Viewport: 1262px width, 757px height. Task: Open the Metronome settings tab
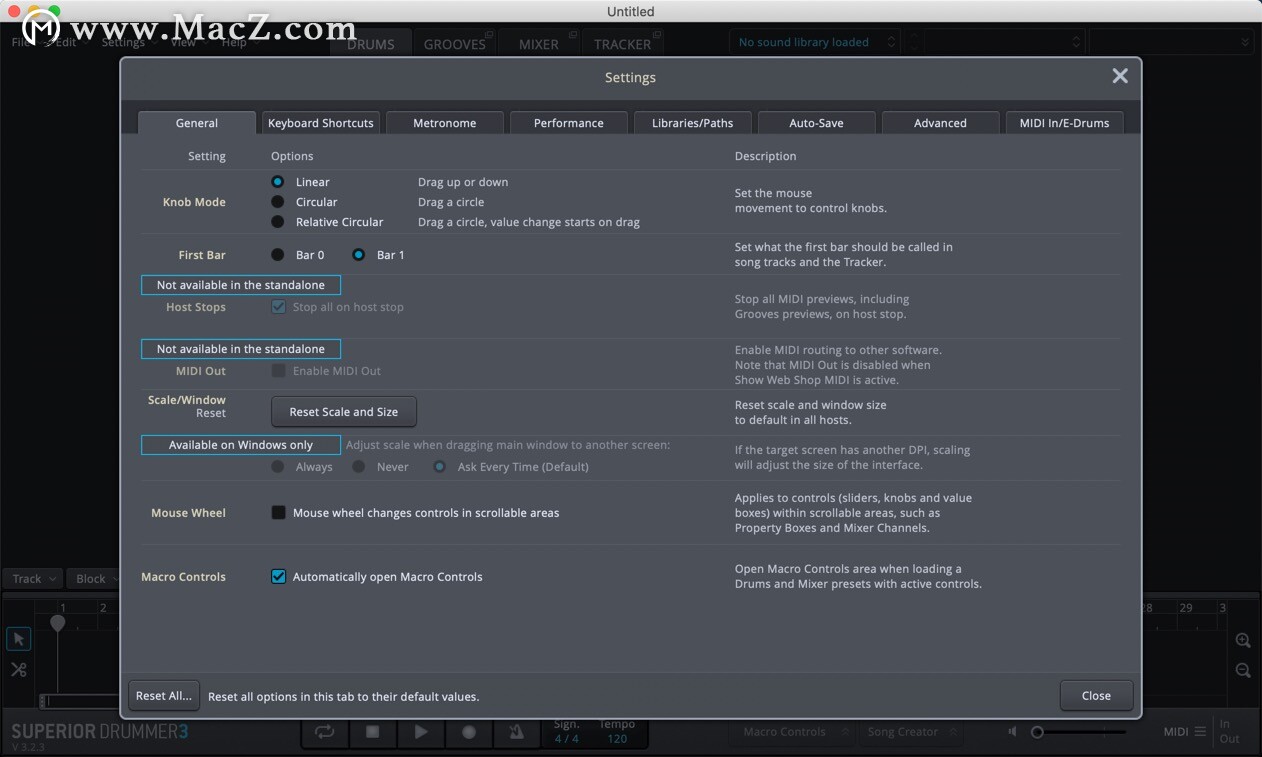pos(445,123)
